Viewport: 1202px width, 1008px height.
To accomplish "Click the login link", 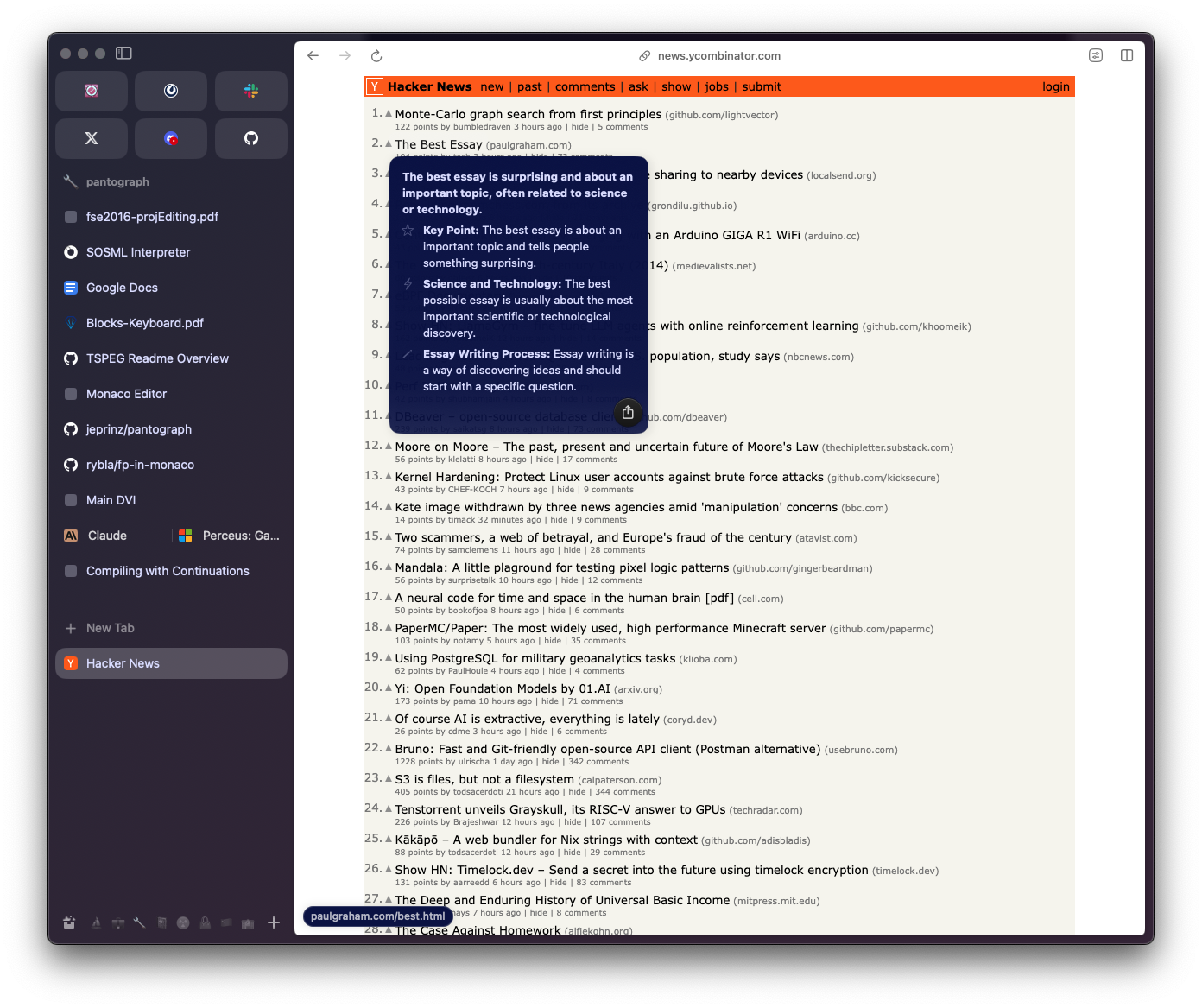I will 1055,86.
